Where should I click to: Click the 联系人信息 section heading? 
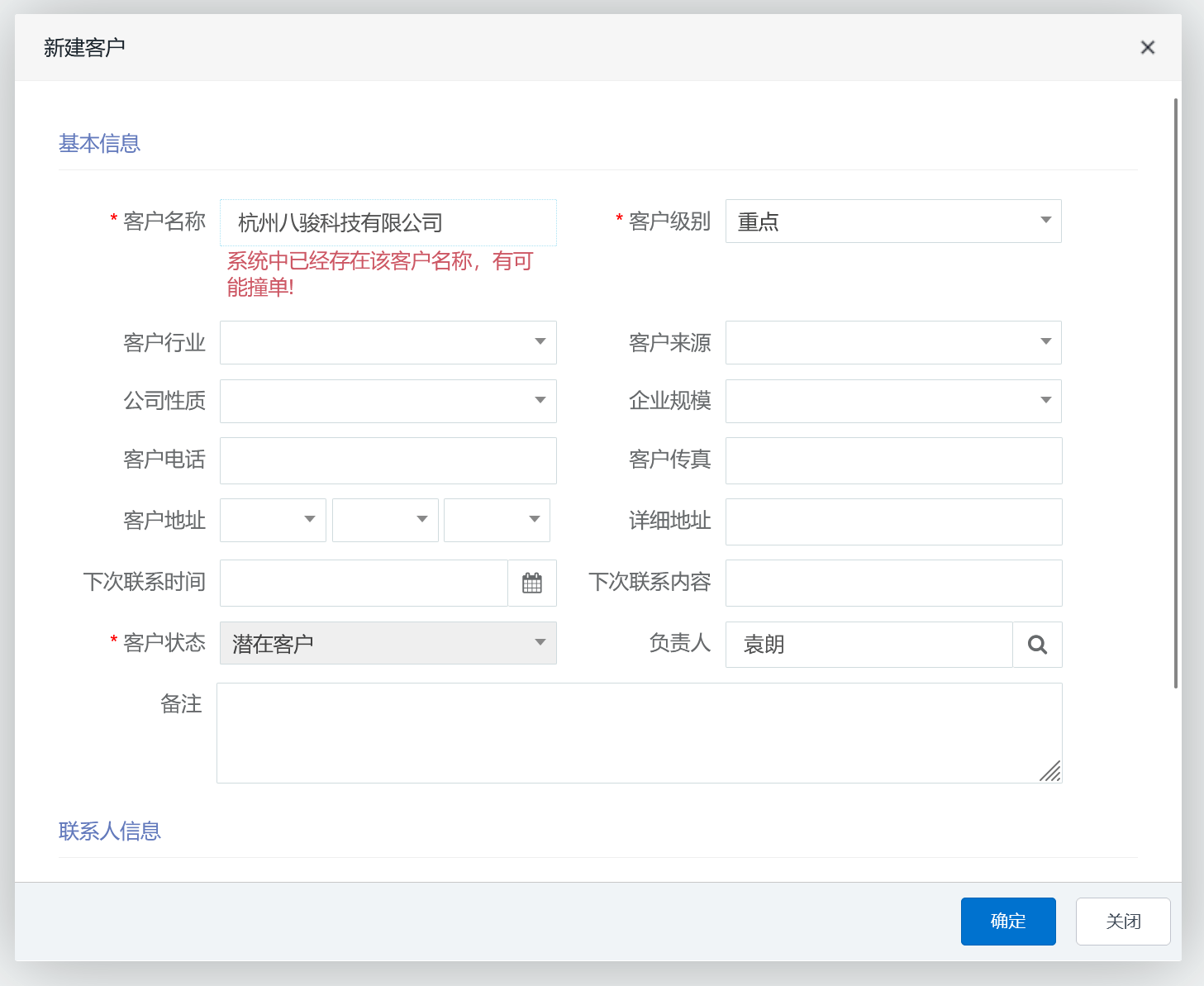click(x=109, y=831)
